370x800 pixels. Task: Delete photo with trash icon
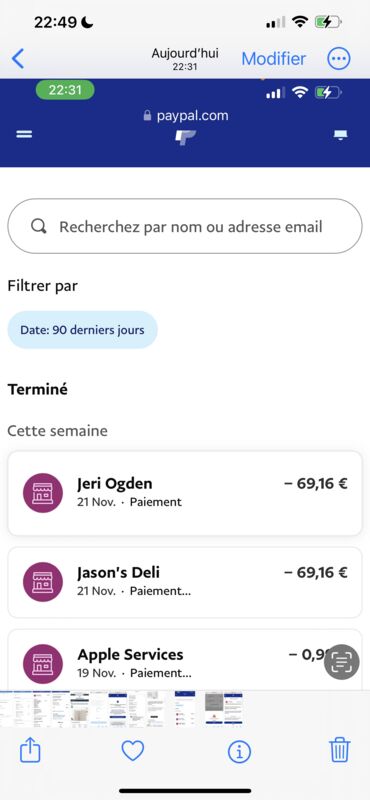pos(339,750)
